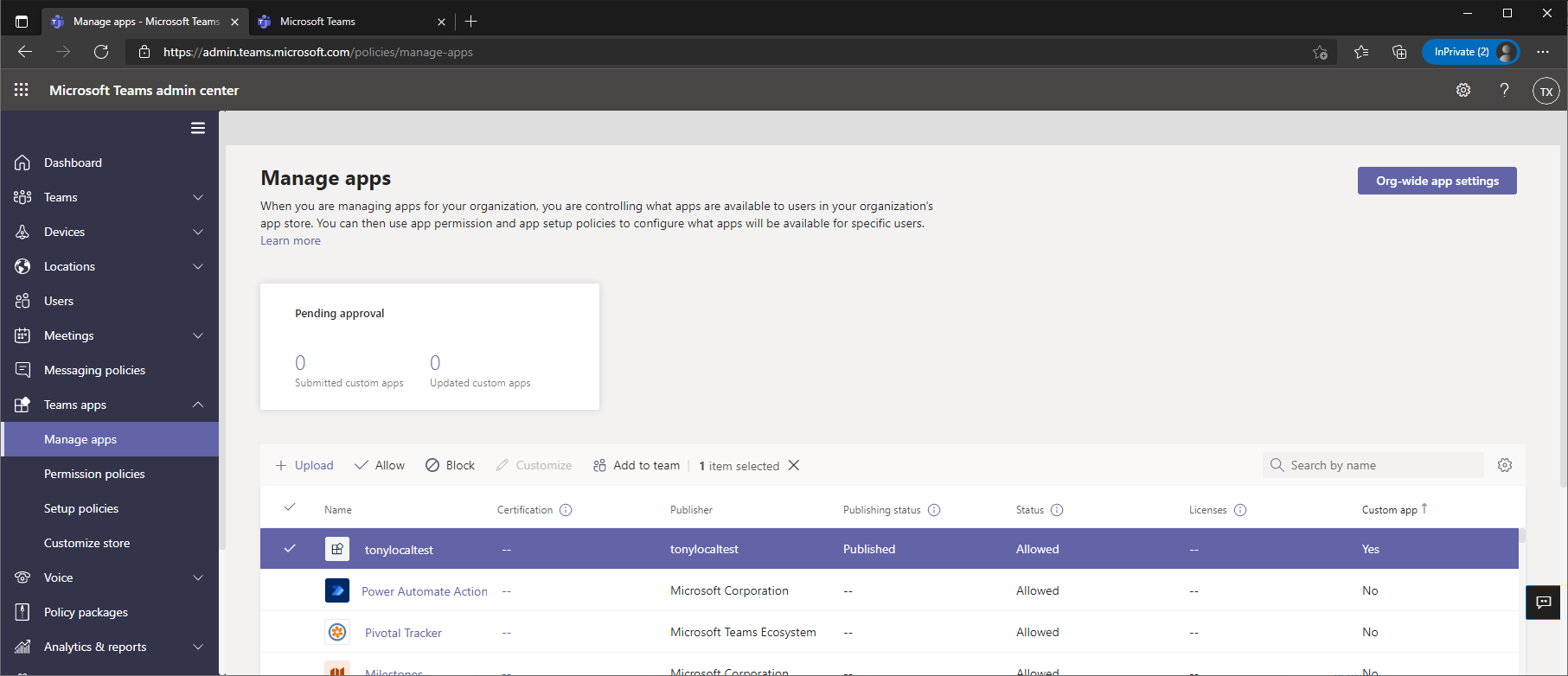Viewport: 1568px width, 676px height.
Task: Open the app launcher waffle icon
Action: pyautogui.click(x=22, y=90)
